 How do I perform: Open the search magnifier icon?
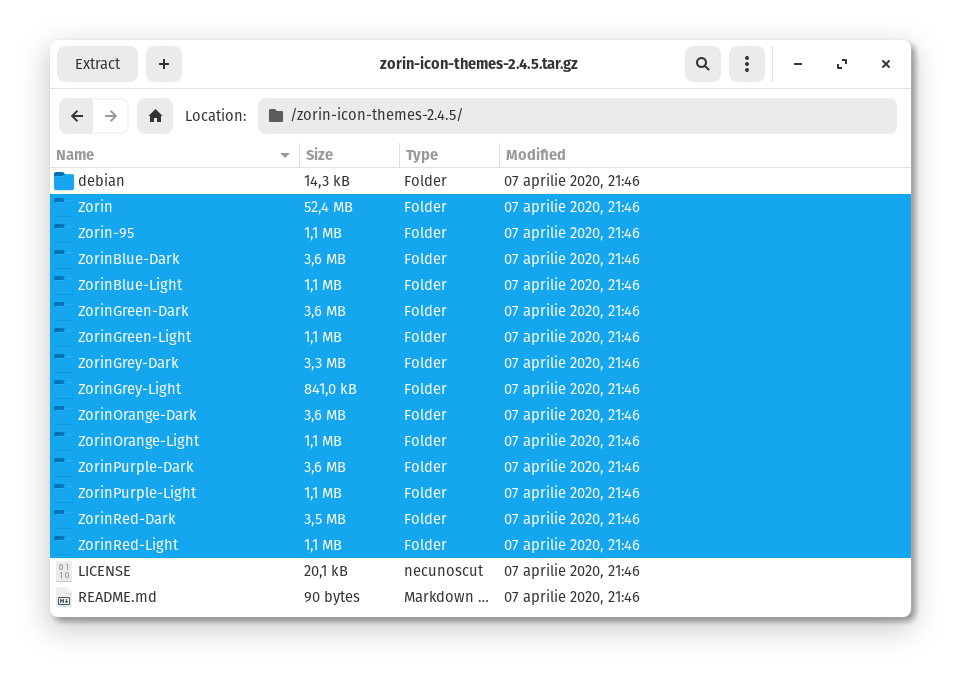point(702,64)
